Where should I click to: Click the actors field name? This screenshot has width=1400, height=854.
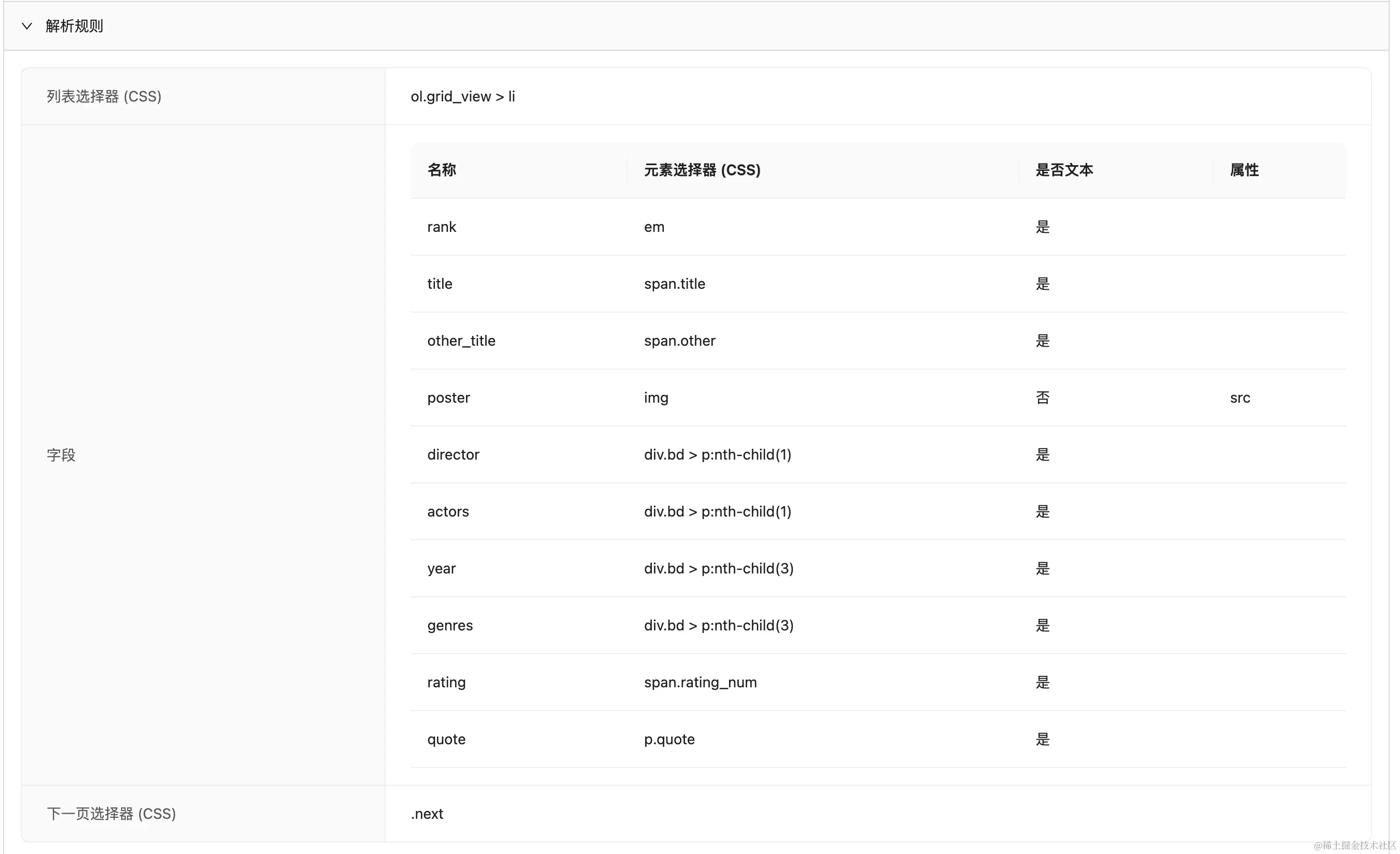(x=448, y=511)
